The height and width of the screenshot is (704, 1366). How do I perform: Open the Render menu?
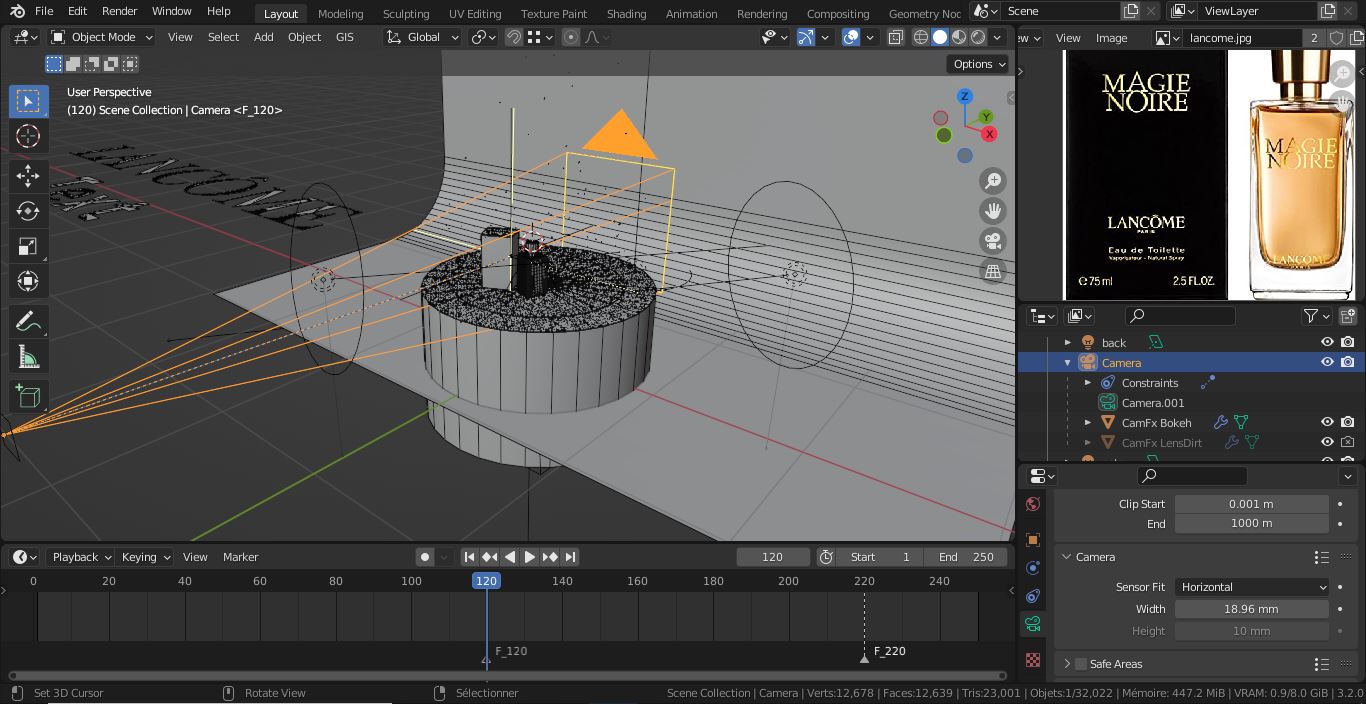[x=119, y=11]
